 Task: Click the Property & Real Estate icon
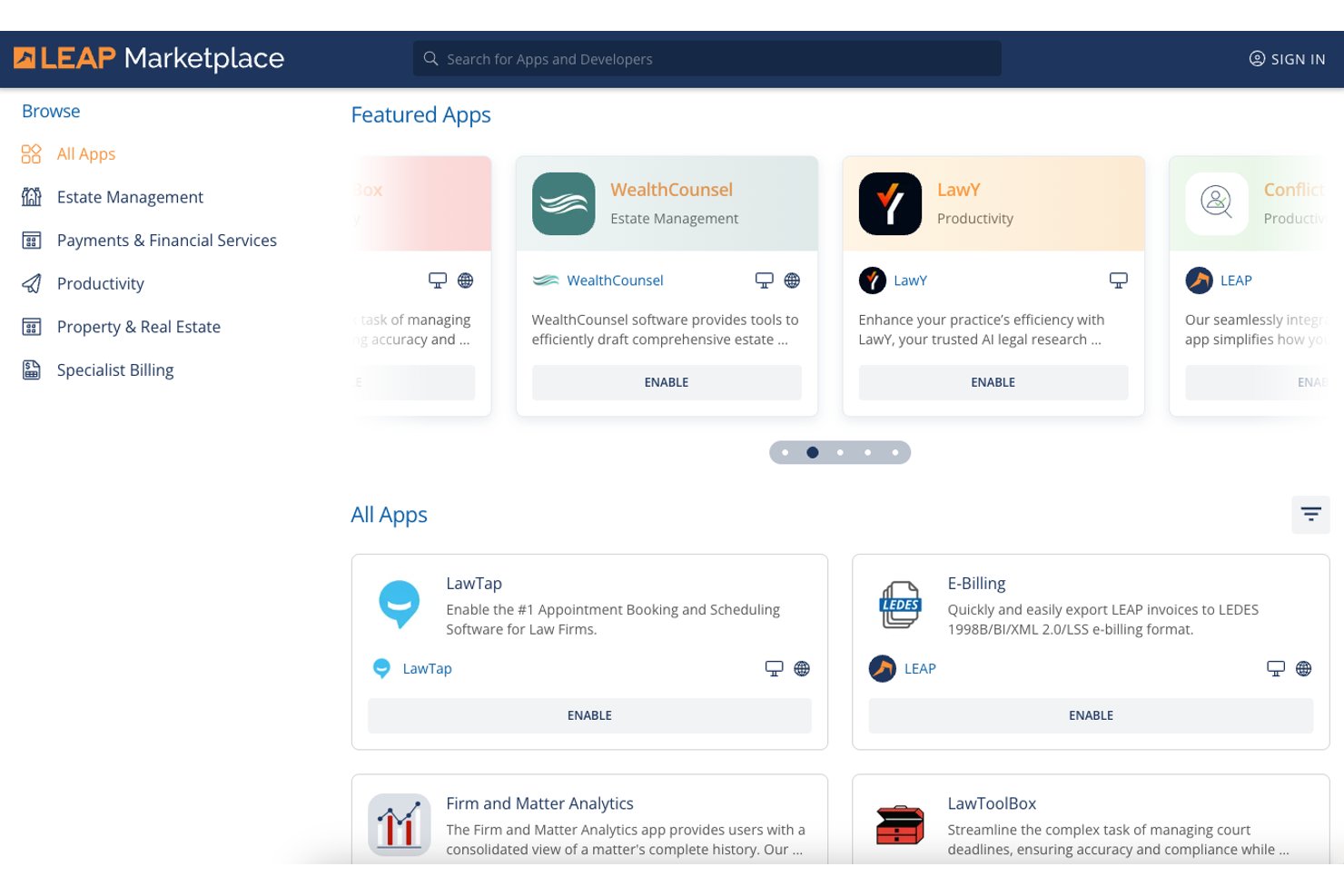32,327
